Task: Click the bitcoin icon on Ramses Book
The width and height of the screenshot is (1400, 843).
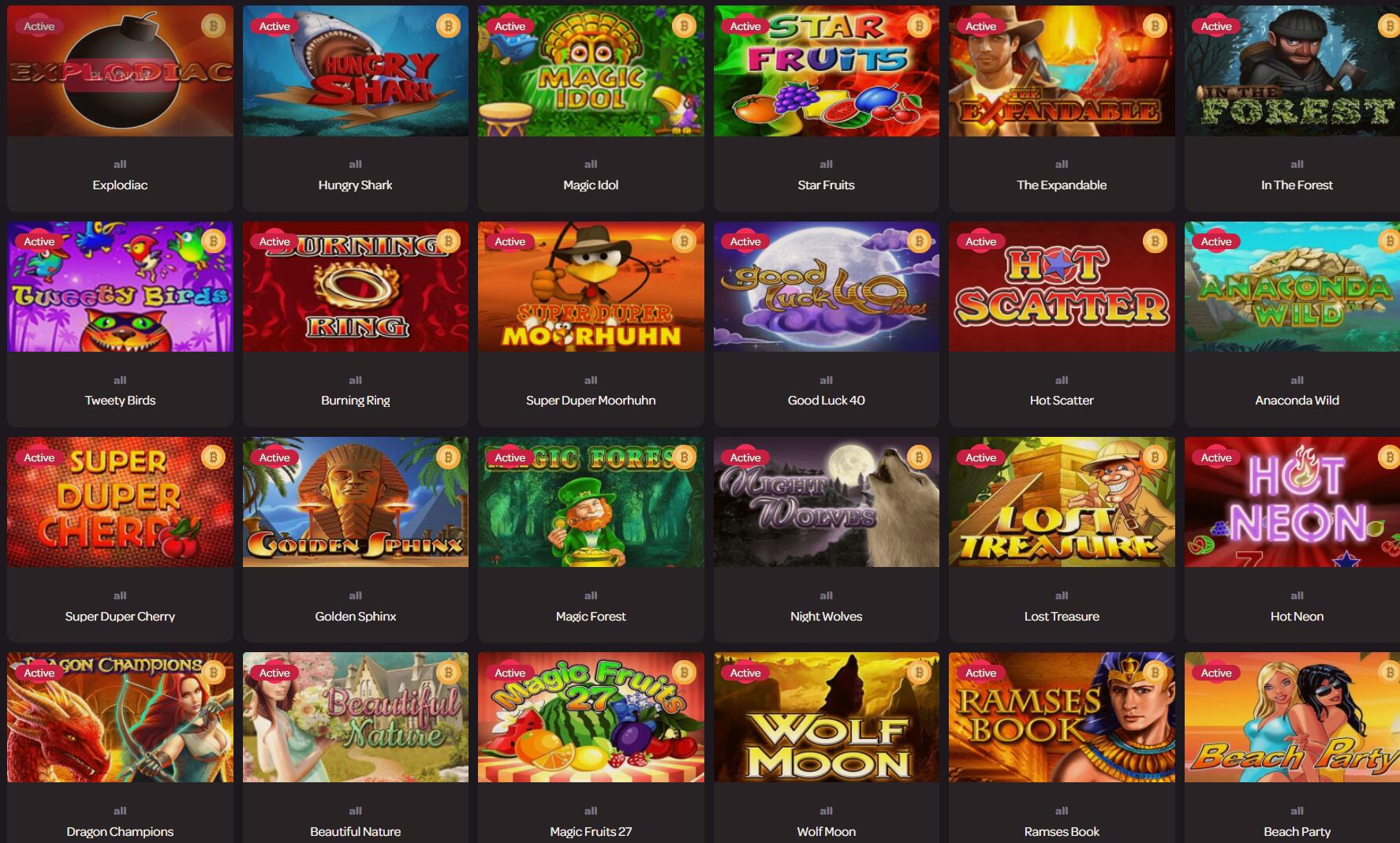Action: click(x=1155, y=673)
